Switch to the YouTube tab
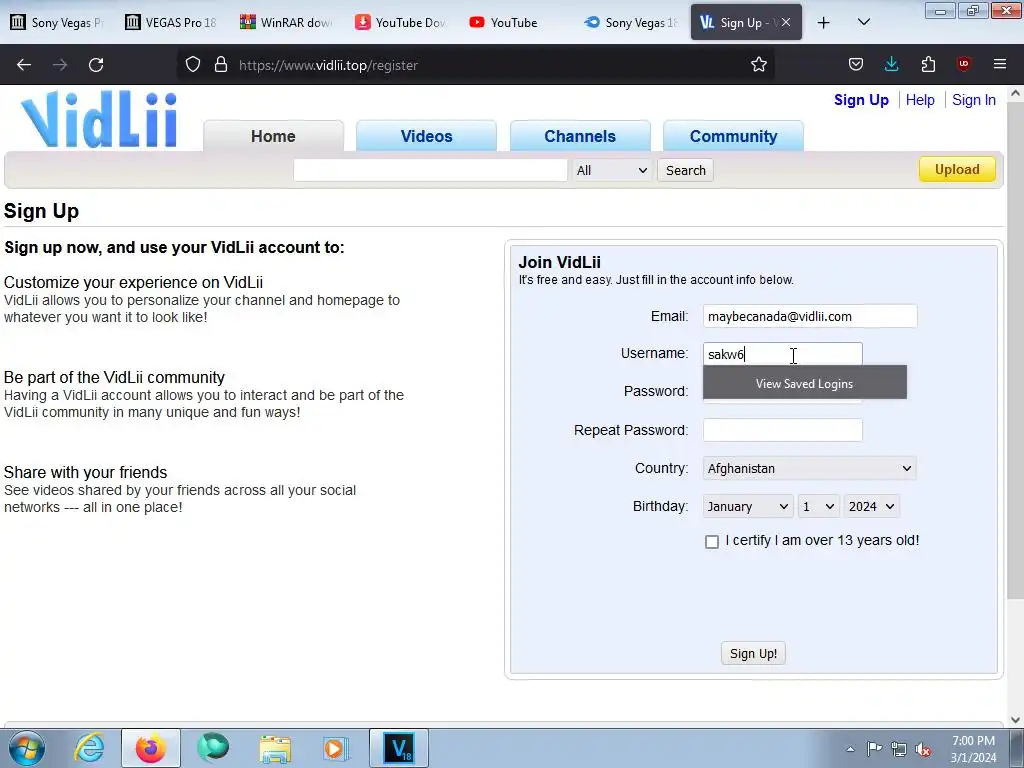Screen dimensions: 1024x768 coord(516,22)
